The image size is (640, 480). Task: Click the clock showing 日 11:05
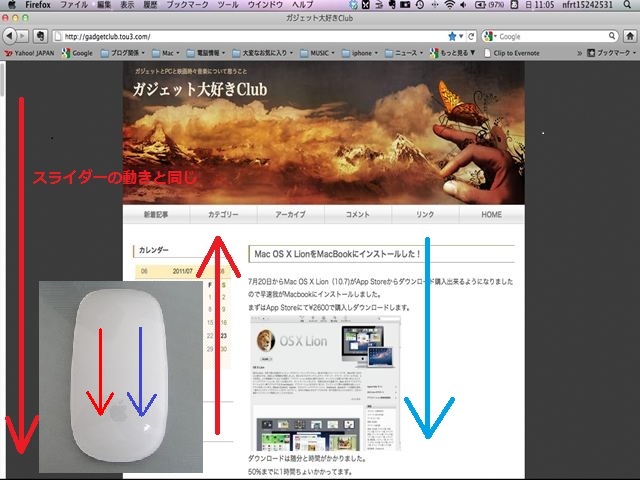[x=539, y=5]
